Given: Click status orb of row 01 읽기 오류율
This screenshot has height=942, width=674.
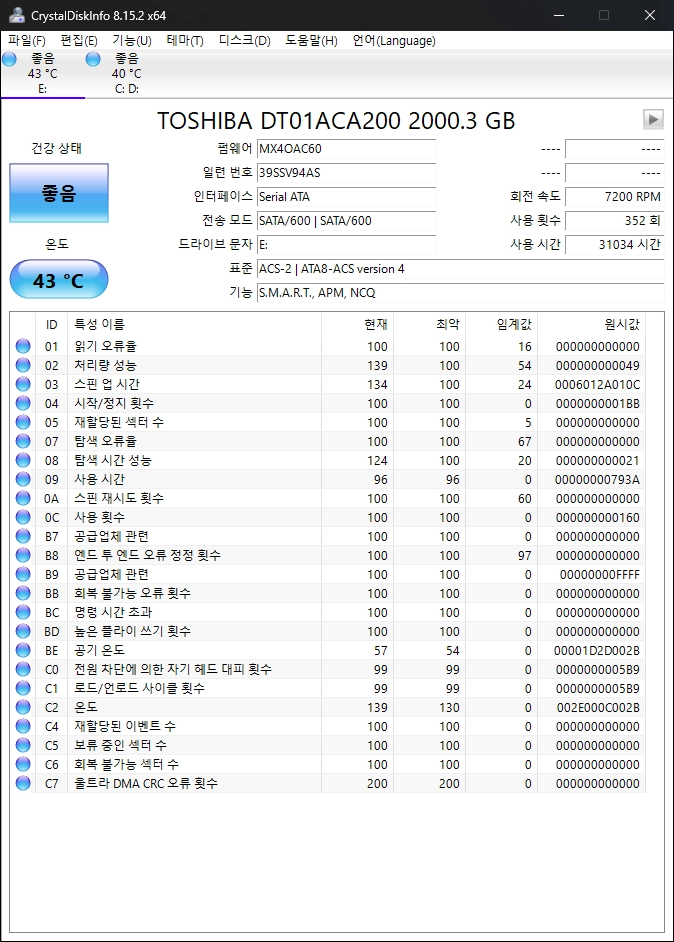Looking at the screenshot, I should coord(23,346).
